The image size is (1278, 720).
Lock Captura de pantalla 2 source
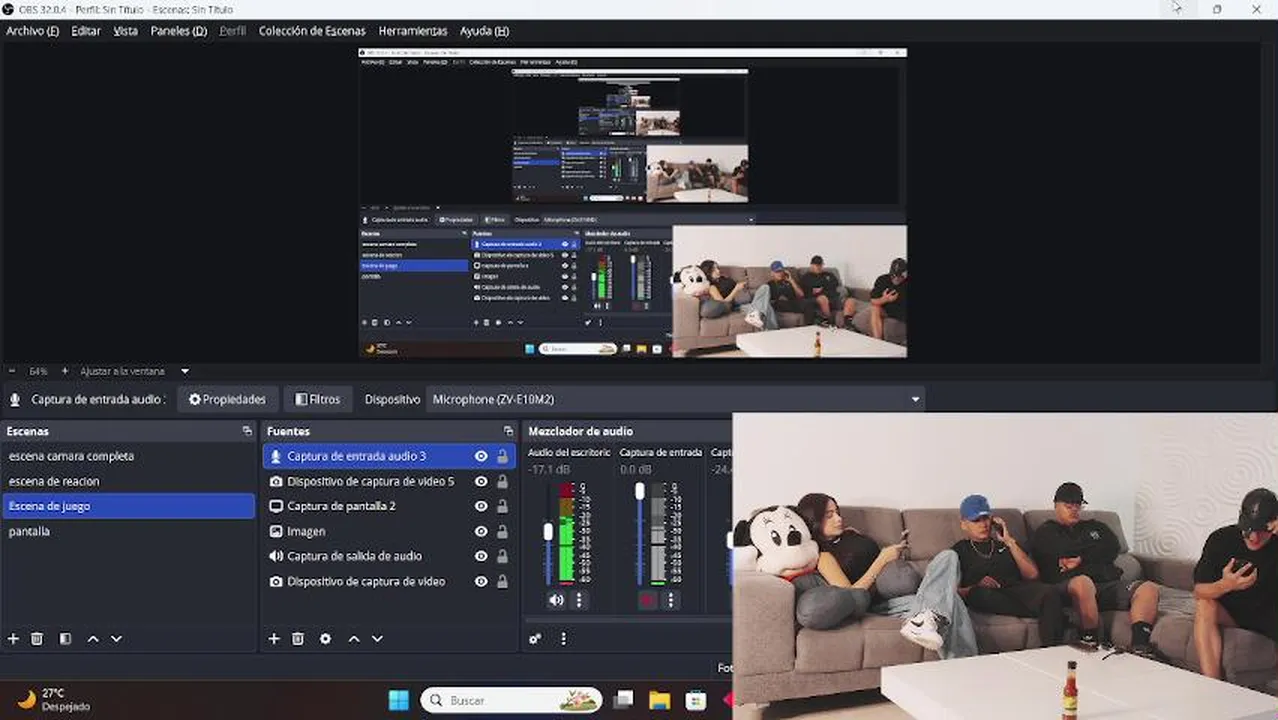pyautogui.click(x=502, y=506)
